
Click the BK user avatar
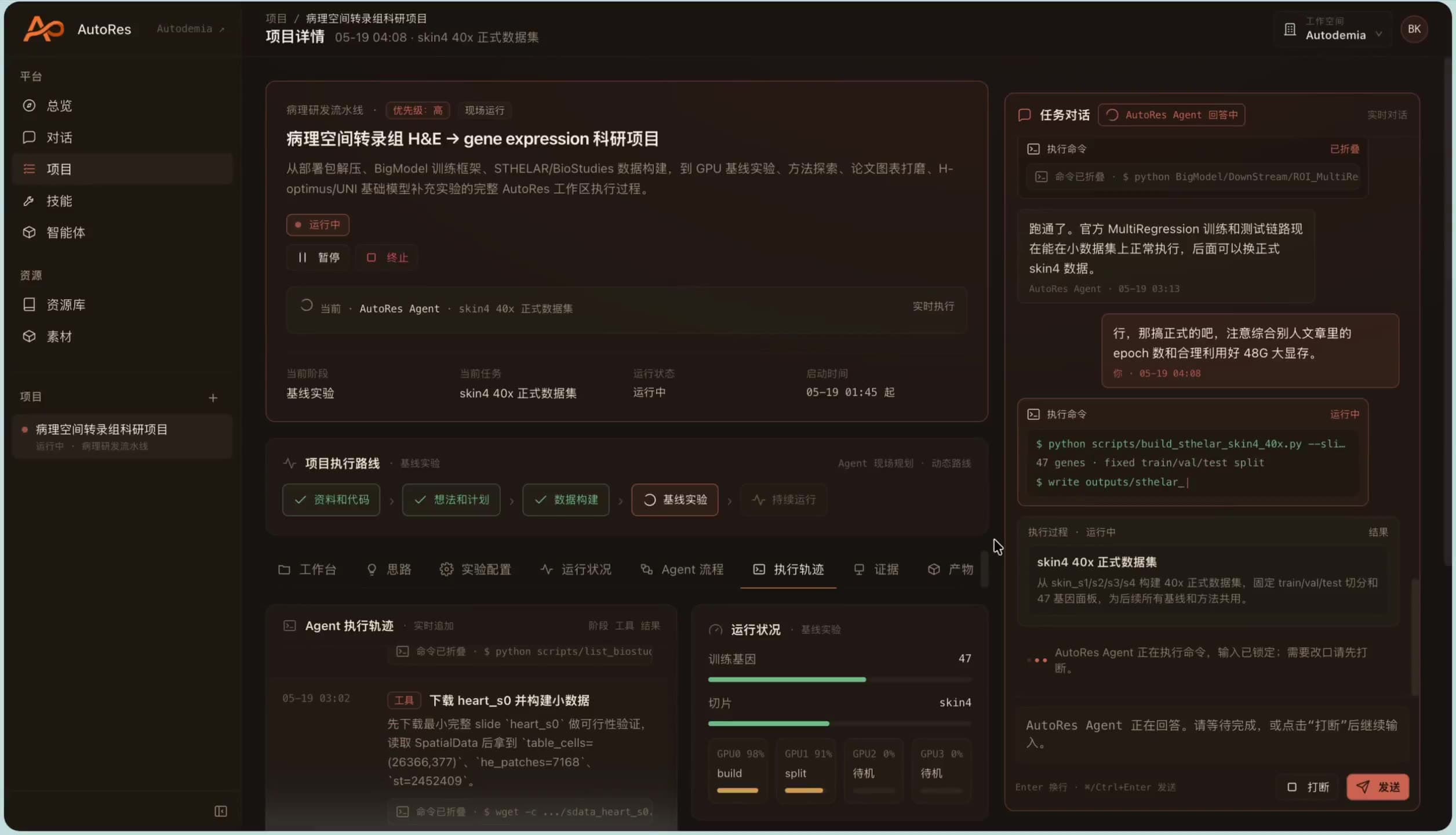[1414, 29]
